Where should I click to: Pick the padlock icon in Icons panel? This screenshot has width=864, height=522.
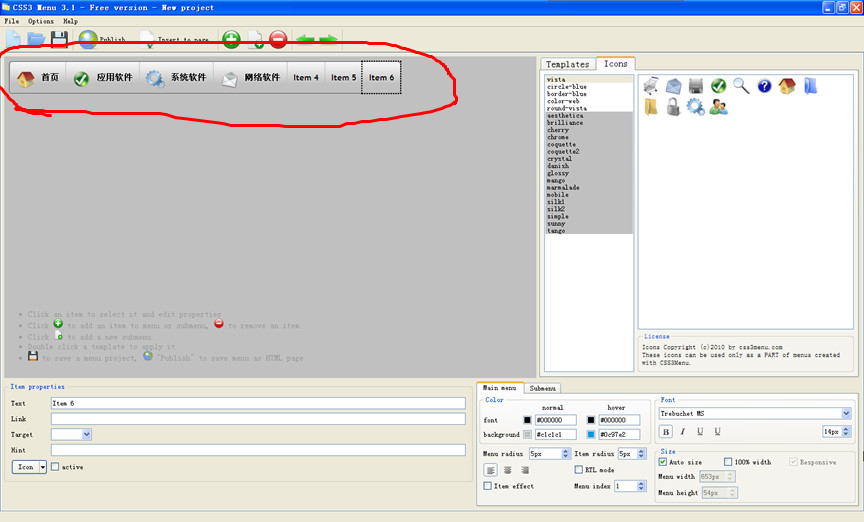click(x=673, y=106)
